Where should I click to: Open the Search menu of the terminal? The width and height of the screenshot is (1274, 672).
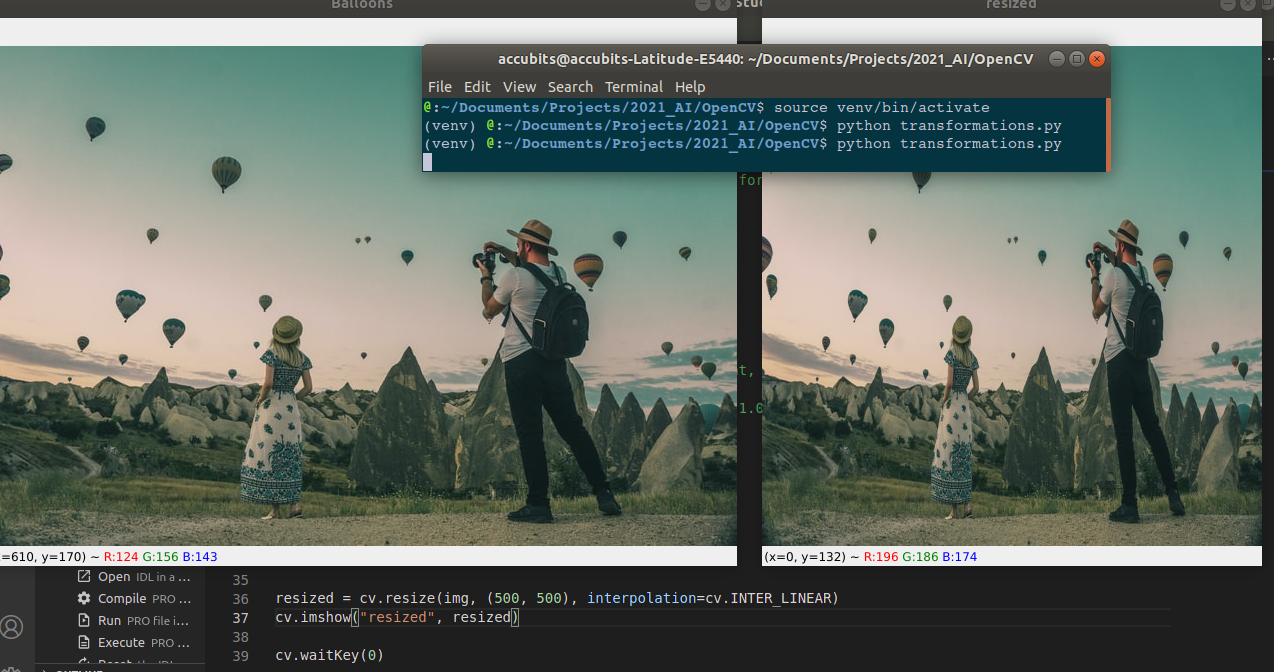570,87
